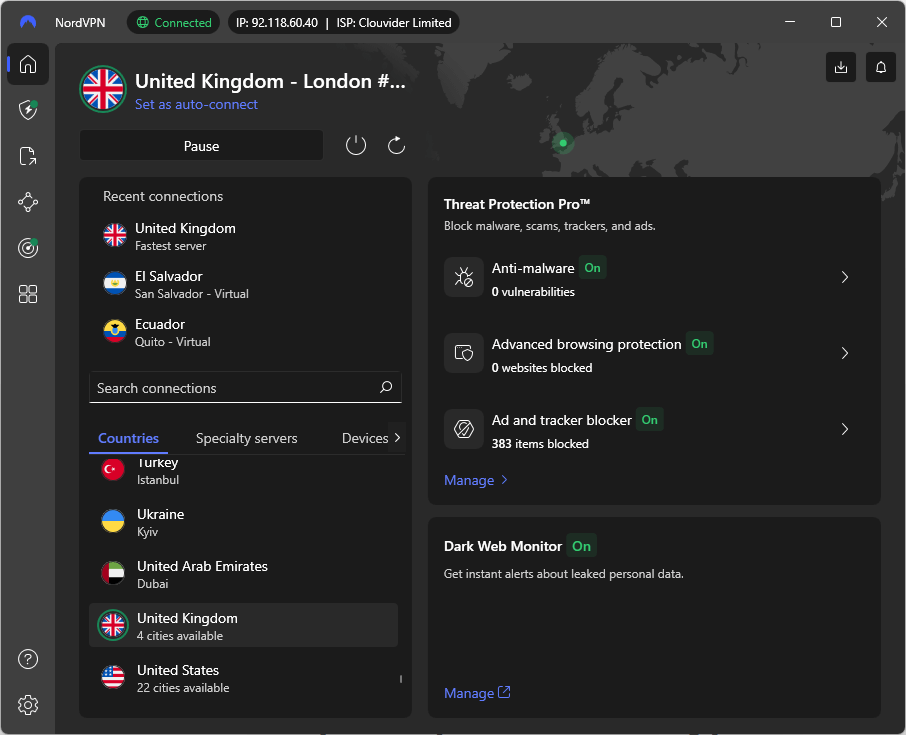Image resolution: width=906 pixels, height=735 pixels.
Task: Click the Recent connections heading
Action: (x=163, y=196)
